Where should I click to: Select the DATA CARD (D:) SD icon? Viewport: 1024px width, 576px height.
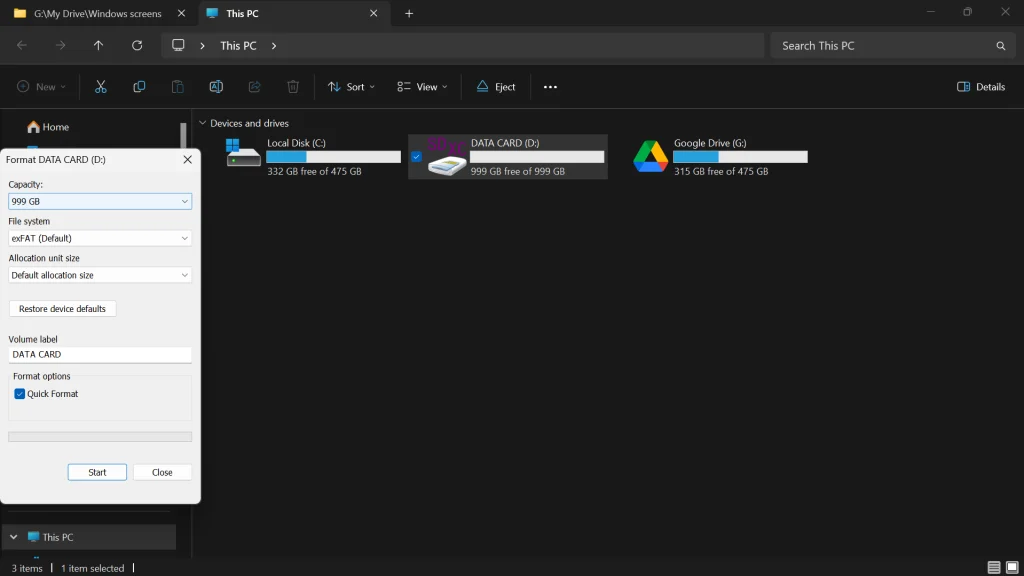click(x=447, y=157)
